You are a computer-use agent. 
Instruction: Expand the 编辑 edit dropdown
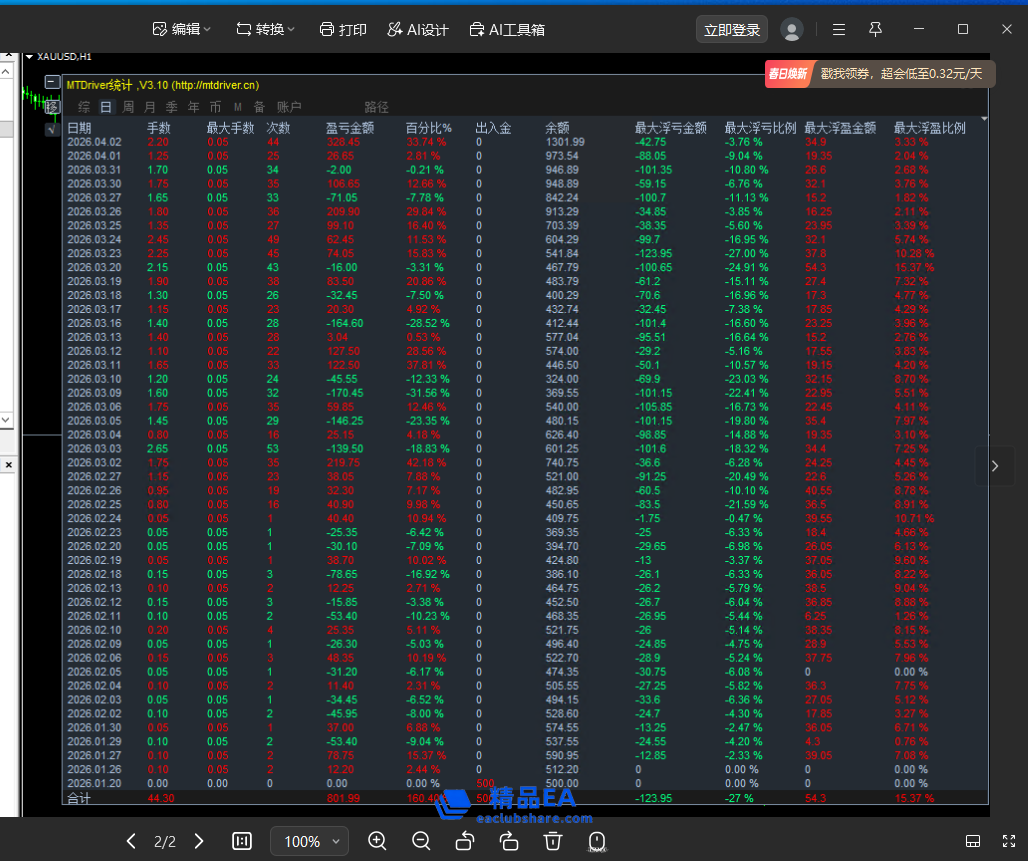point(181,30)
